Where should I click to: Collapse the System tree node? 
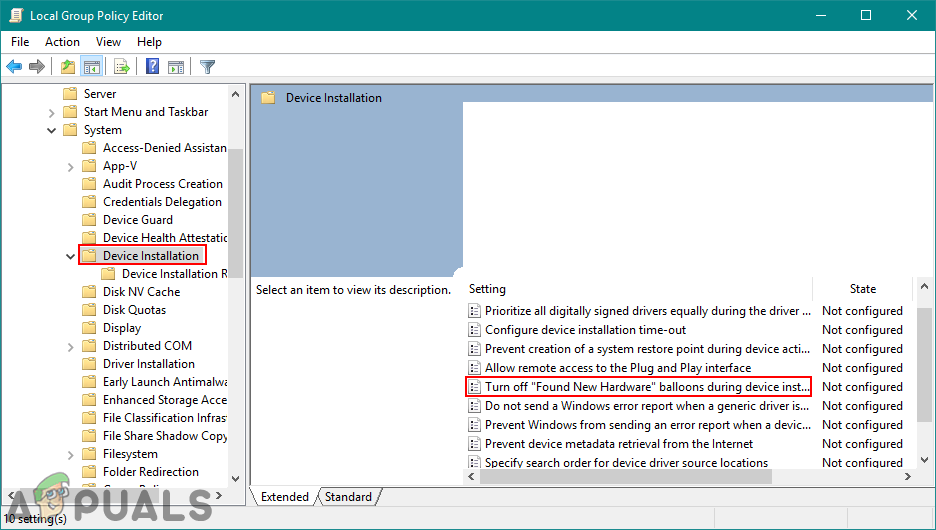point(51,130)
